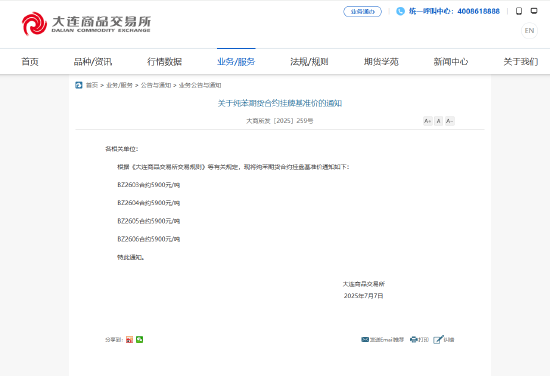Click the 各相关单位 salutation text
Screen dimensions: 550x376
122,149
